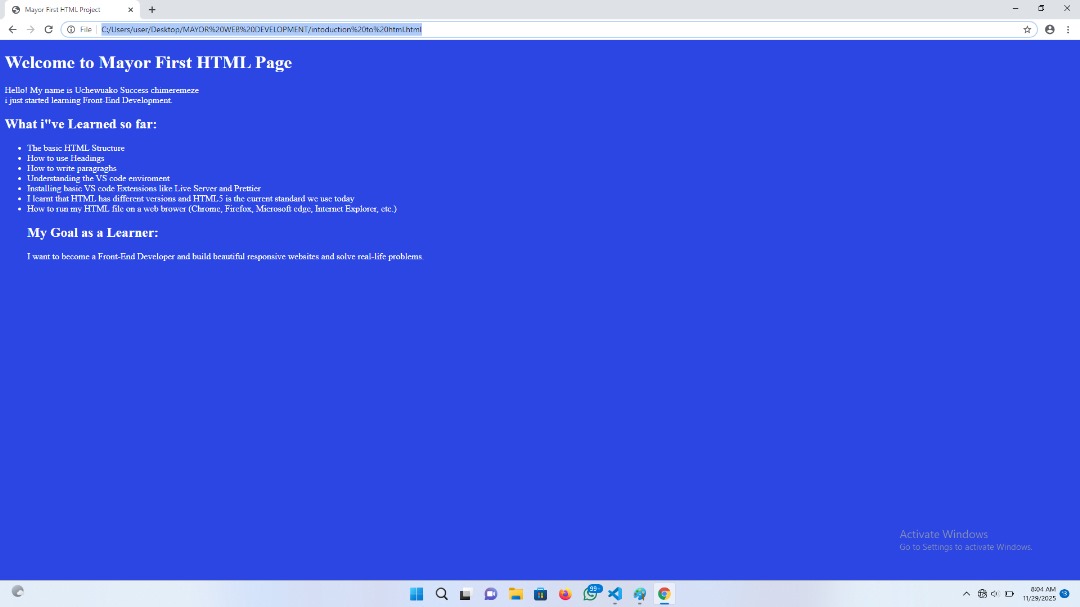
Task: Click the heading Welcome to Mayor First HTML Page
Action: coord(148,63)
